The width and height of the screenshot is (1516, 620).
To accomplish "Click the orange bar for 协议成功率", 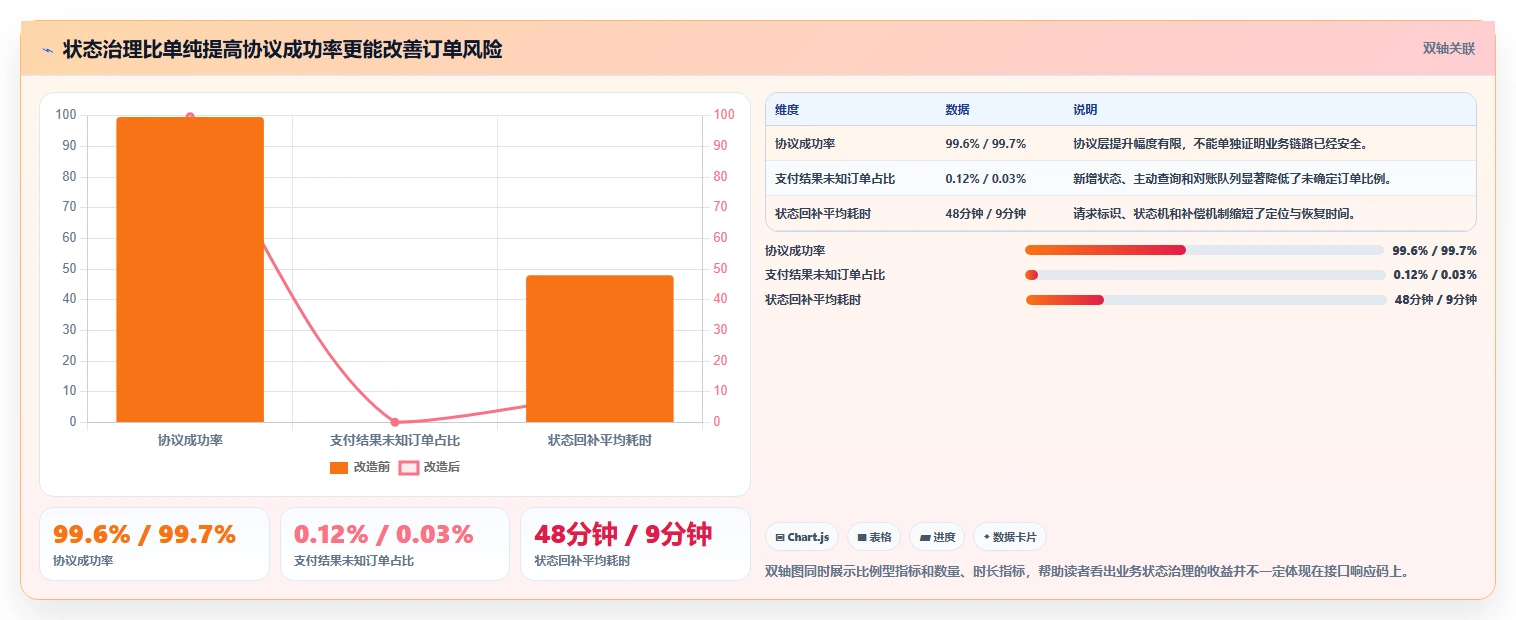I will pyautogui.click(x=190, y=269).
